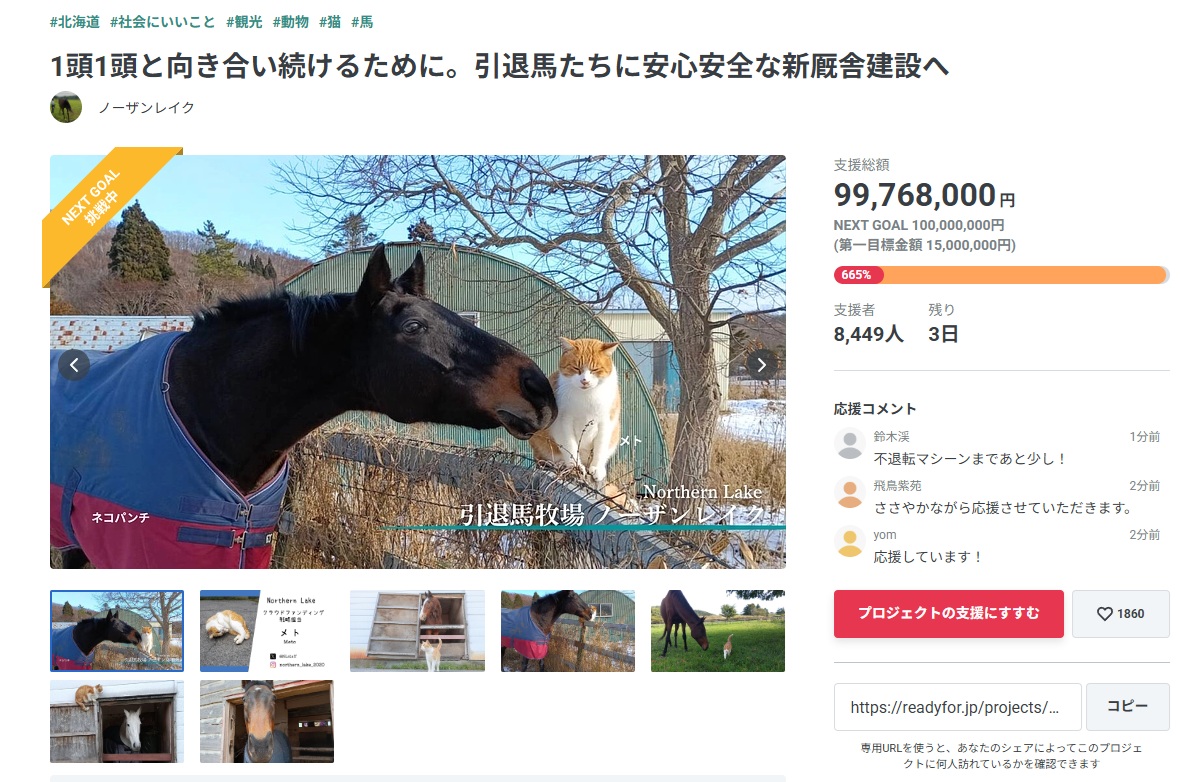Open the #猫 tag

point(330,22)
